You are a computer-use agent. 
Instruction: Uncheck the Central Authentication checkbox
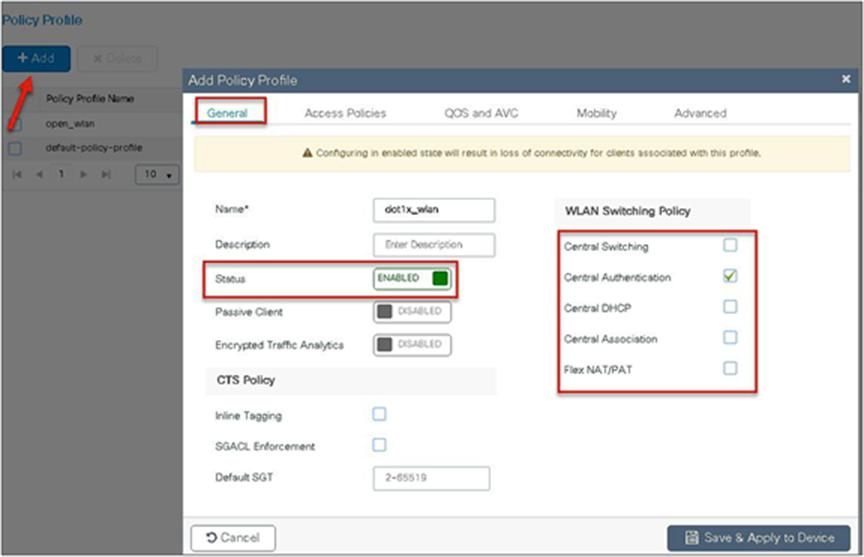[730, 275]
